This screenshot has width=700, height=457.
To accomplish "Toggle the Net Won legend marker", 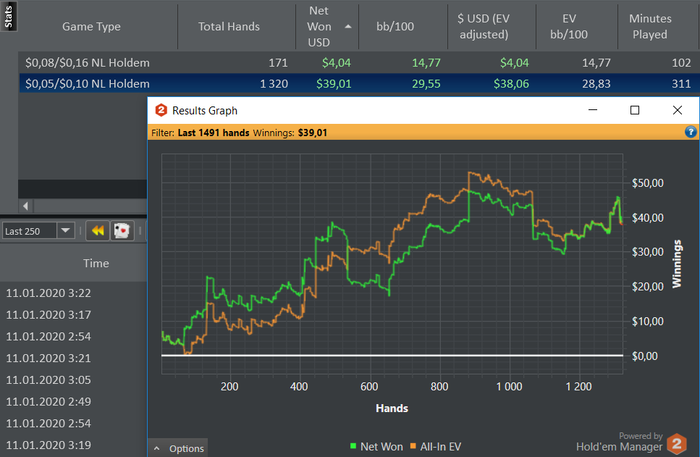I will (353, 446).
